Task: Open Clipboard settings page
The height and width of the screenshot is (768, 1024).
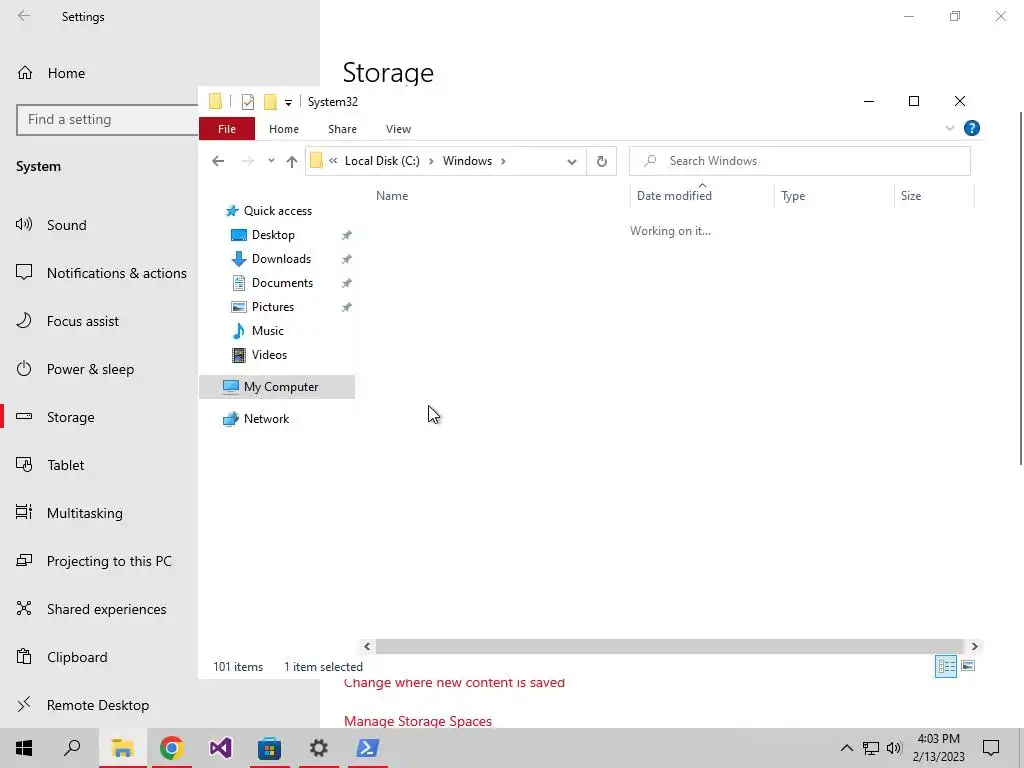Action: tap(76, 658)
